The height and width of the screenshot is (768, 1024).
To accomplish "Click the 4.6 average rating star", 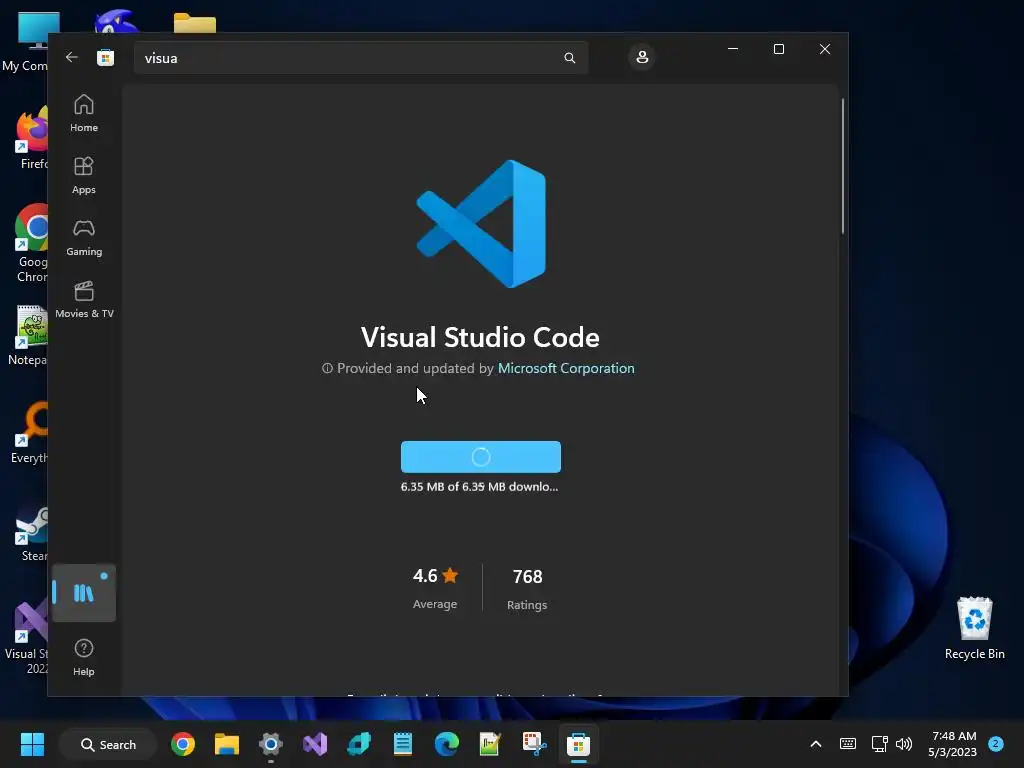I will (x=450, y=575).
